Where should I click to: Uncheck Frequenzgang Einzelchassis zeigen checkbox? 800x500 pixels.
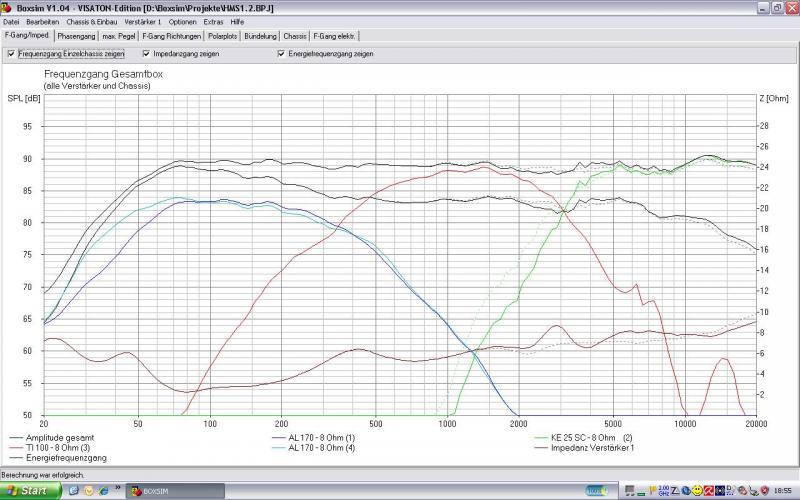tap(11, 53)
